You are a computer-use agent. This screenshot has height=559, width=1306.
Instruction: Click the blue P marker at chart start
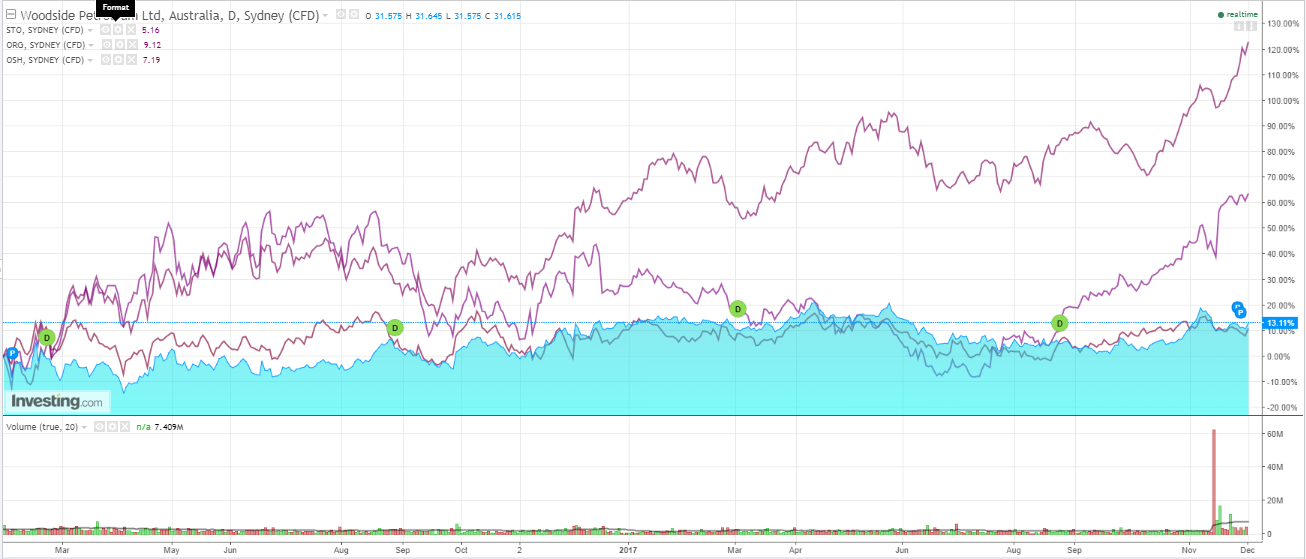tap(12, 353)
